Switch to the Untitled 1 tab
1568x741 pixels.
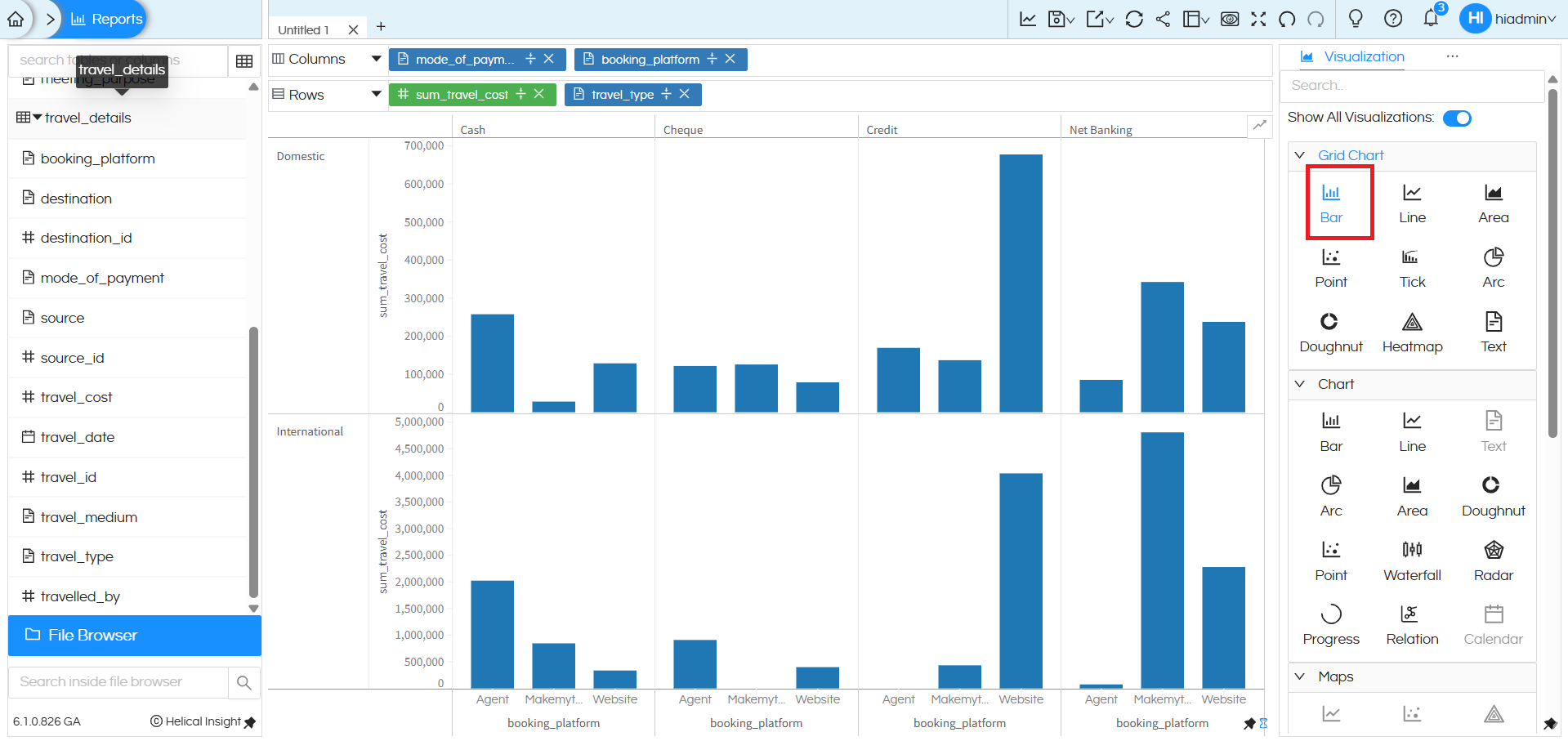[302, 29]
